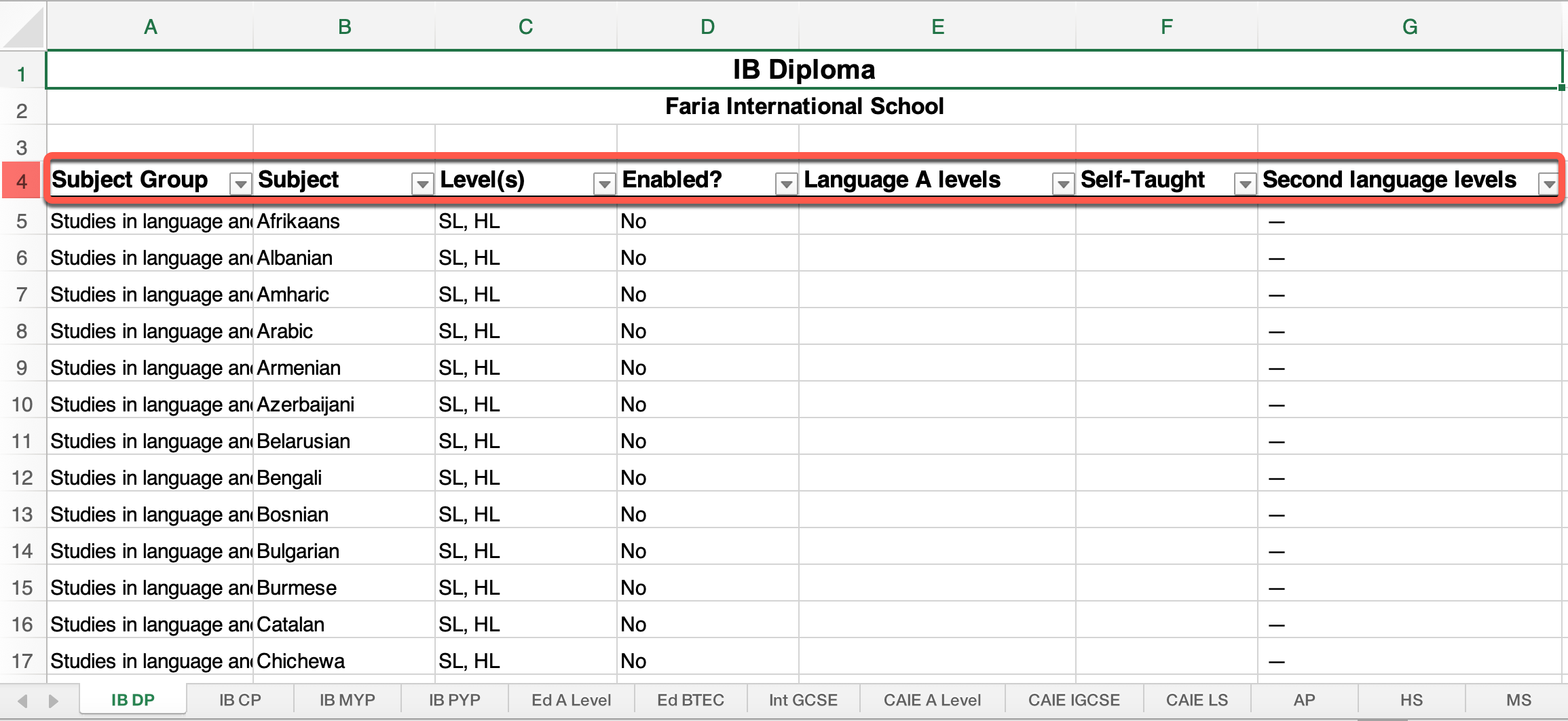
Task: Open the Subject column filter dropdown
Action: (x=422, y=183)
